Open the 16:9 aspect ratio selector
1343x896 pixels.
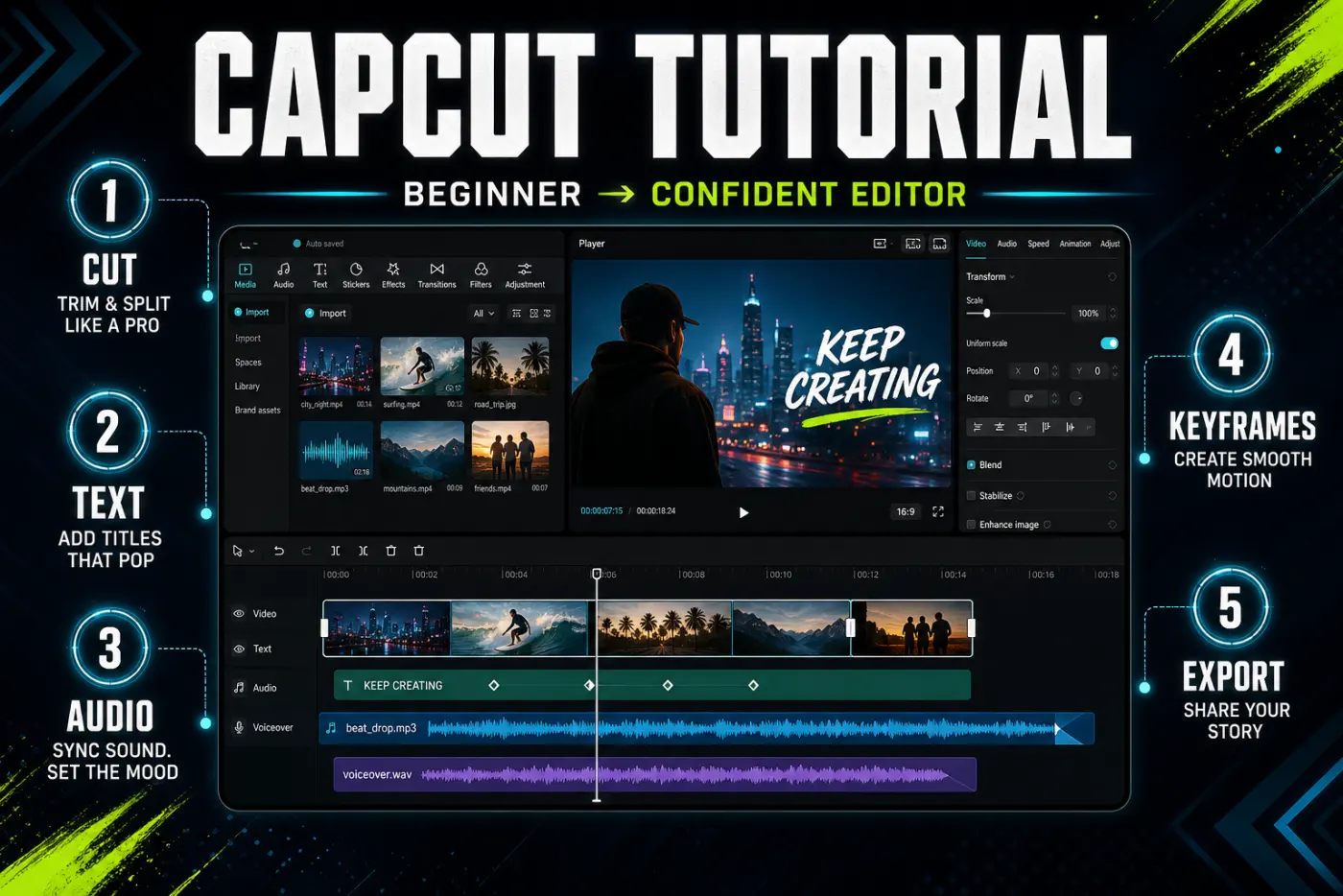[x=906, y=511]
